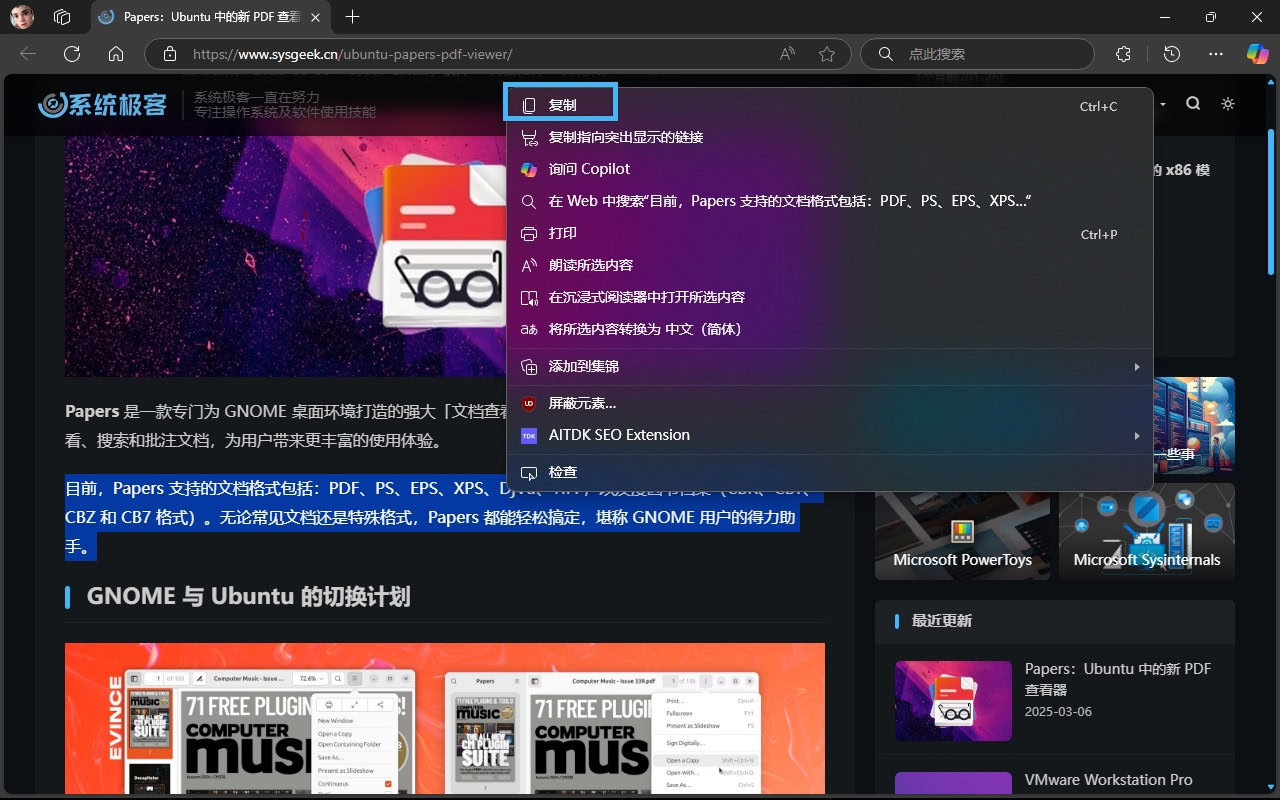Click the link-copy icon beside 复制指向突出显示的链接
The image size is (1280, 800).
(529, 137)
